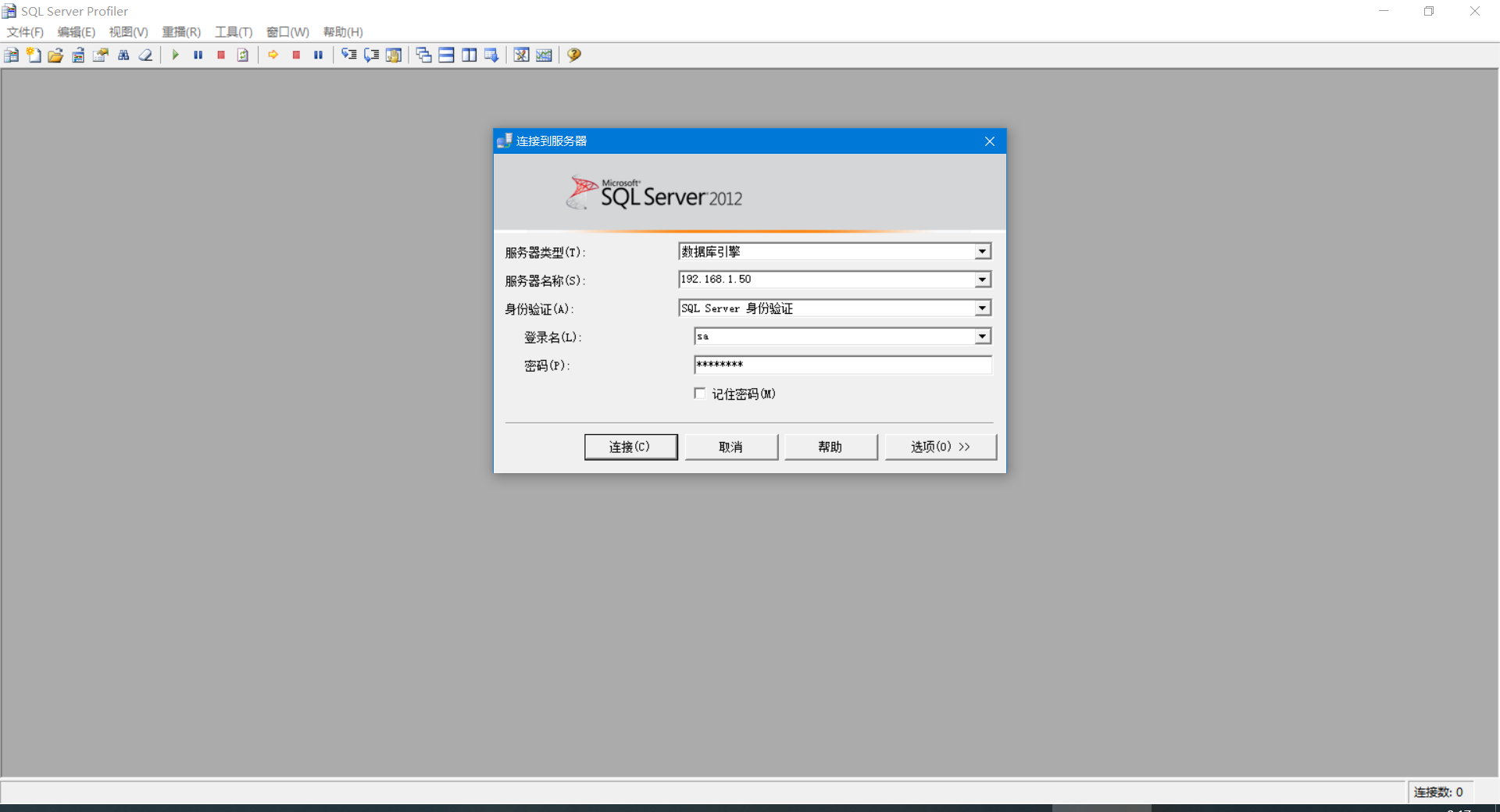Click the Stop Replay red square icon
The width and height of the screenshot is (1500, 812).
pyautogui.click(x=296, y=55)
